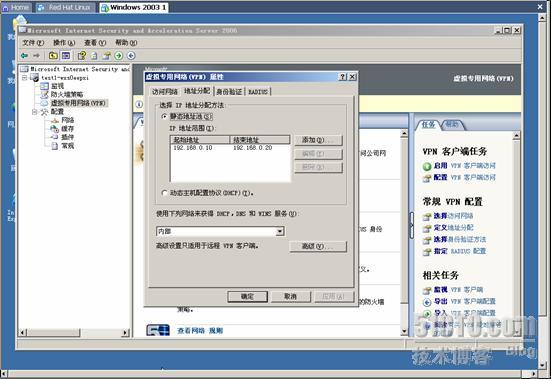Viewport: 551px width, 379px height.
Task: Click green icon beside 启用 VPN 客户端访问
Action: tap(427, 166)
